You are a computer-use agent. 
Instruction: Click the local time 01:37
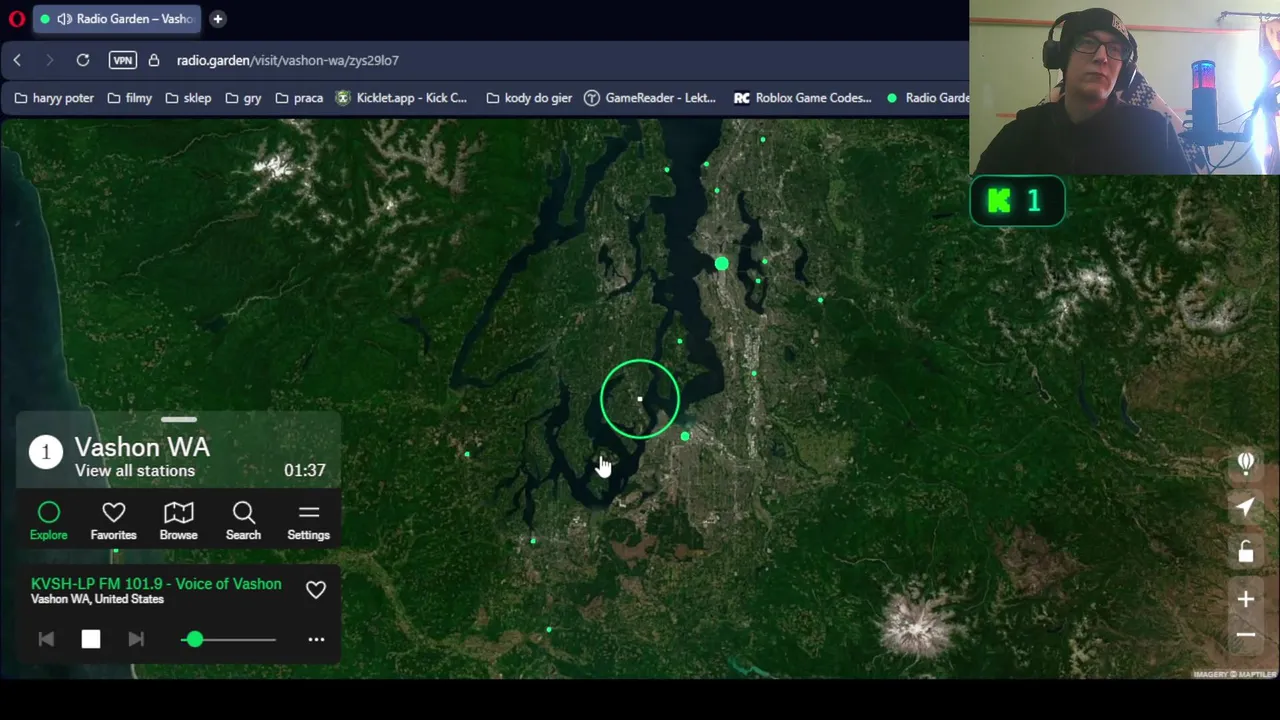coord(304,470)
